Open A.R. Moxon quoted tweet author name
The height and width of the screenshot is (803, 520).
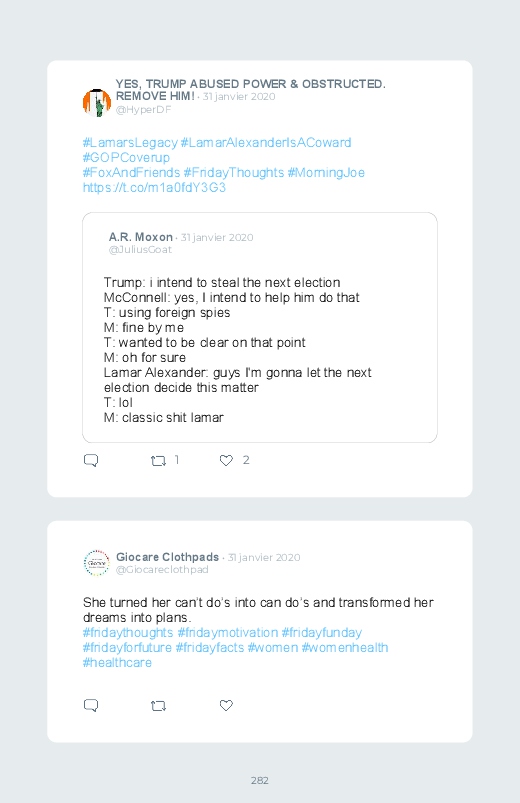pos(140,237)
